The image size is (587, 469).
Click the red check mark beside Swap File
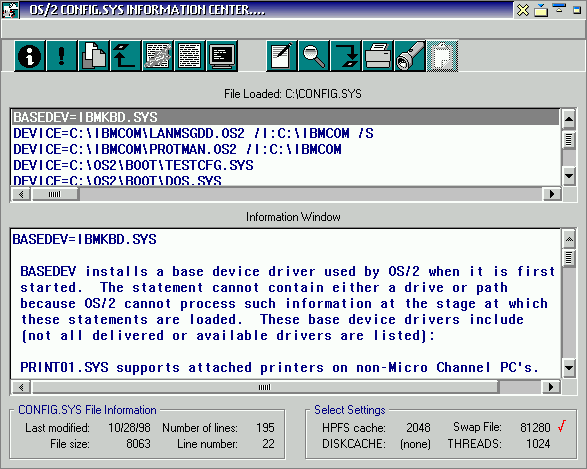click(x=562, y=426)
